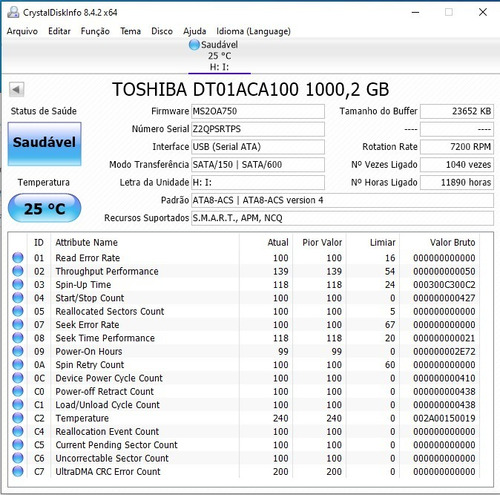The height and width of the screenshot is (495, 500).
Task: Open the Arquivo menu
Action: pyautogui.click(x=22, y=31)
